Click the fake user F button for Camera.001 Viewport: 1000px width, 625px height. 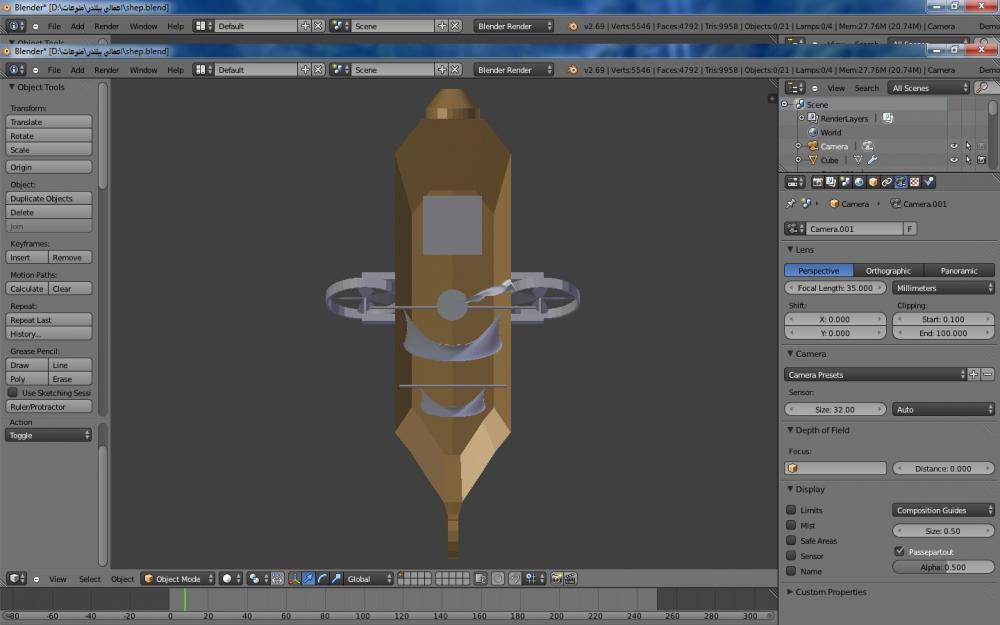point(910,228)
